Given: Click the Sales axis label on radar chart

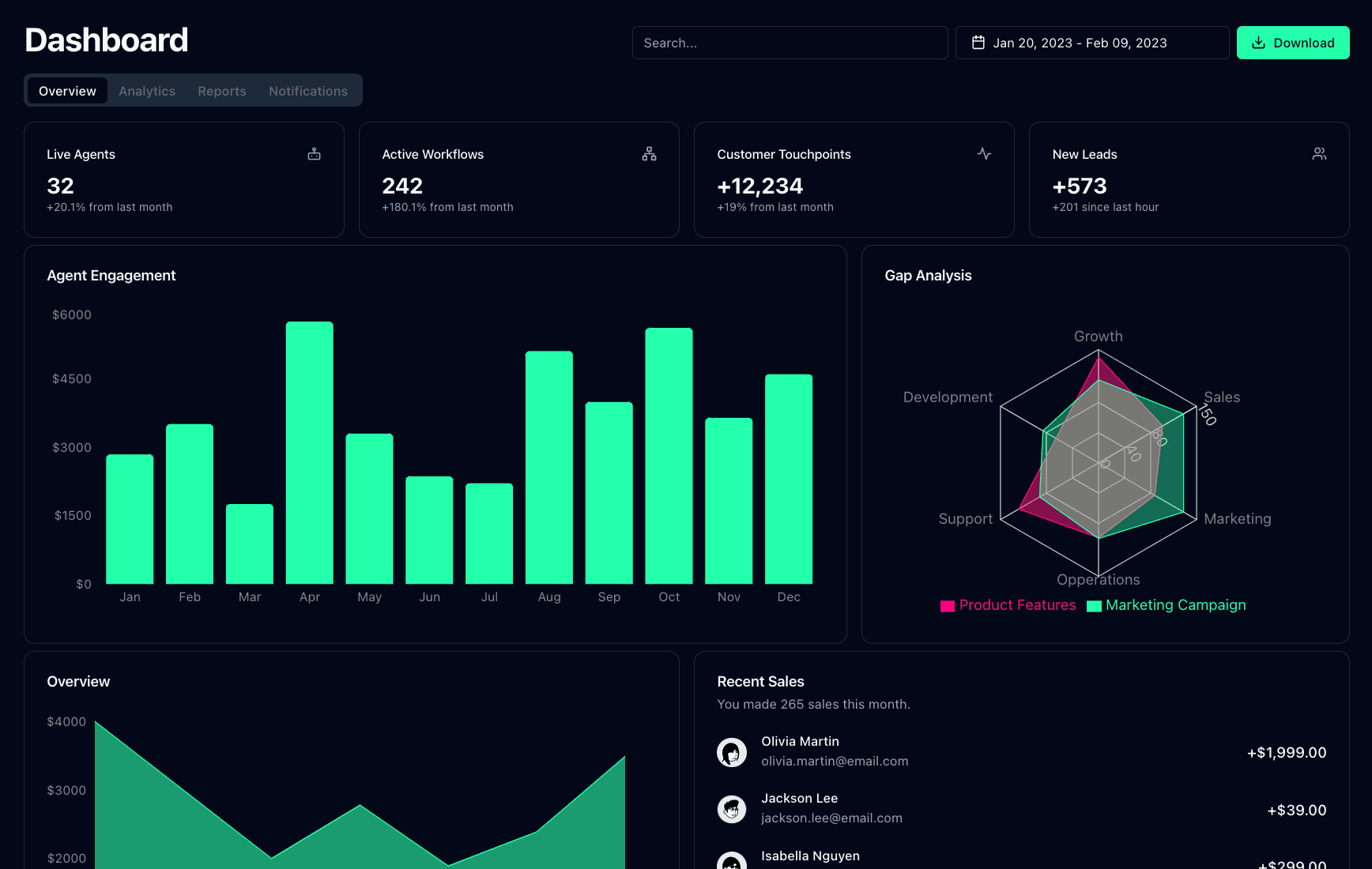Looking at the screenshot, I should click(1222, 397).
